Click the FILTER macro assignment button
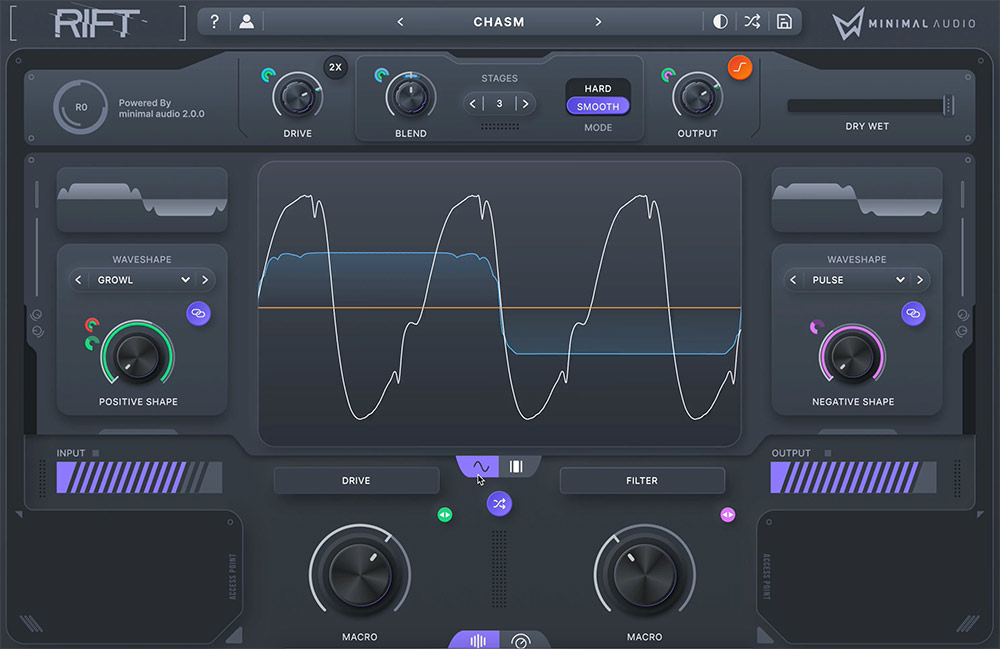Image resolution: width=1000 pixels, height=649 pixels. (x=641, y=481)
